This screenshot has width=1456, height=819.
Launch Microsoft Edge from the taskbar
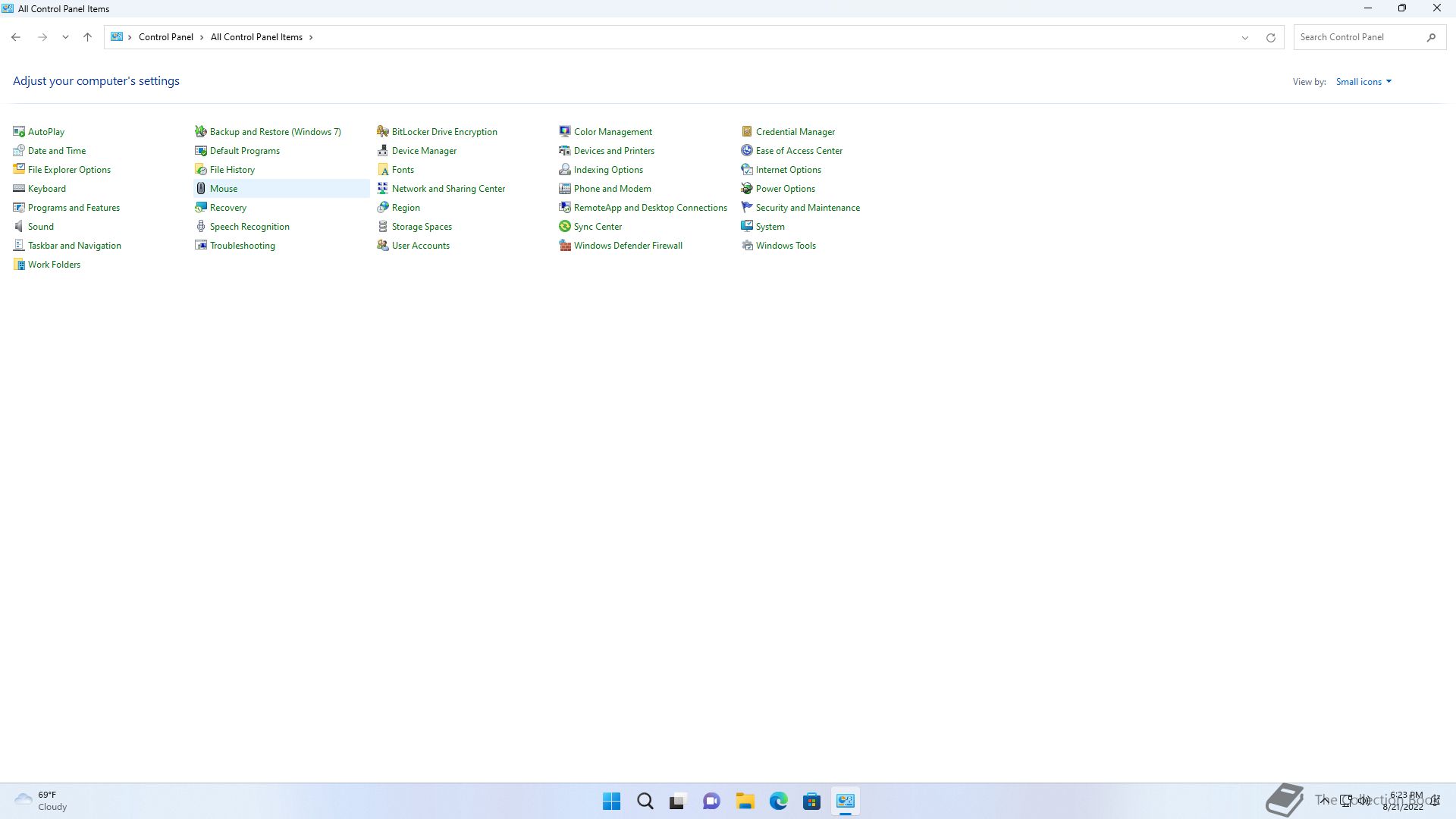click(778, 801)
